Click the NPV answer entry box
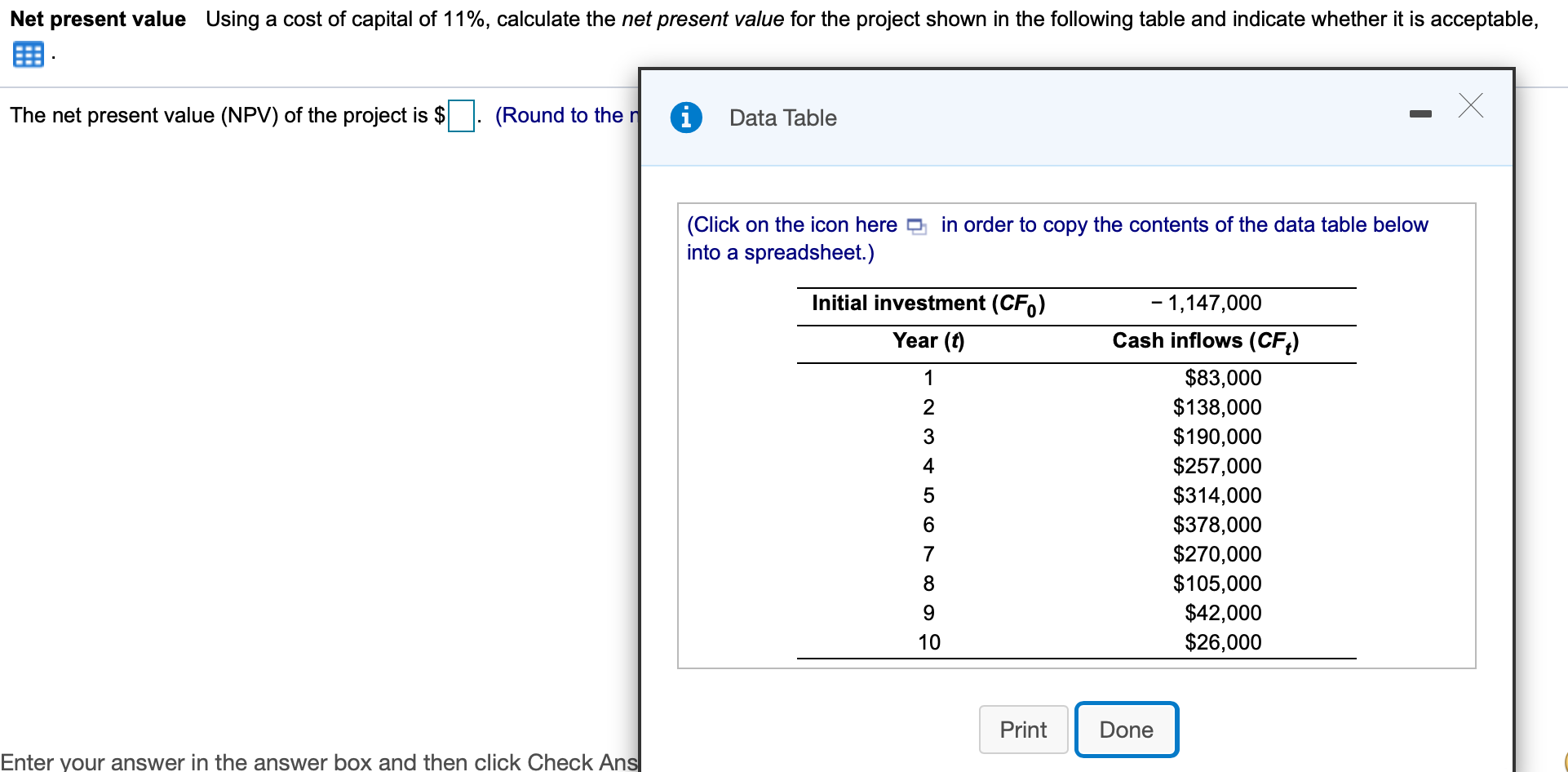This screenshot has height=772, width=1568. point(461,117)
